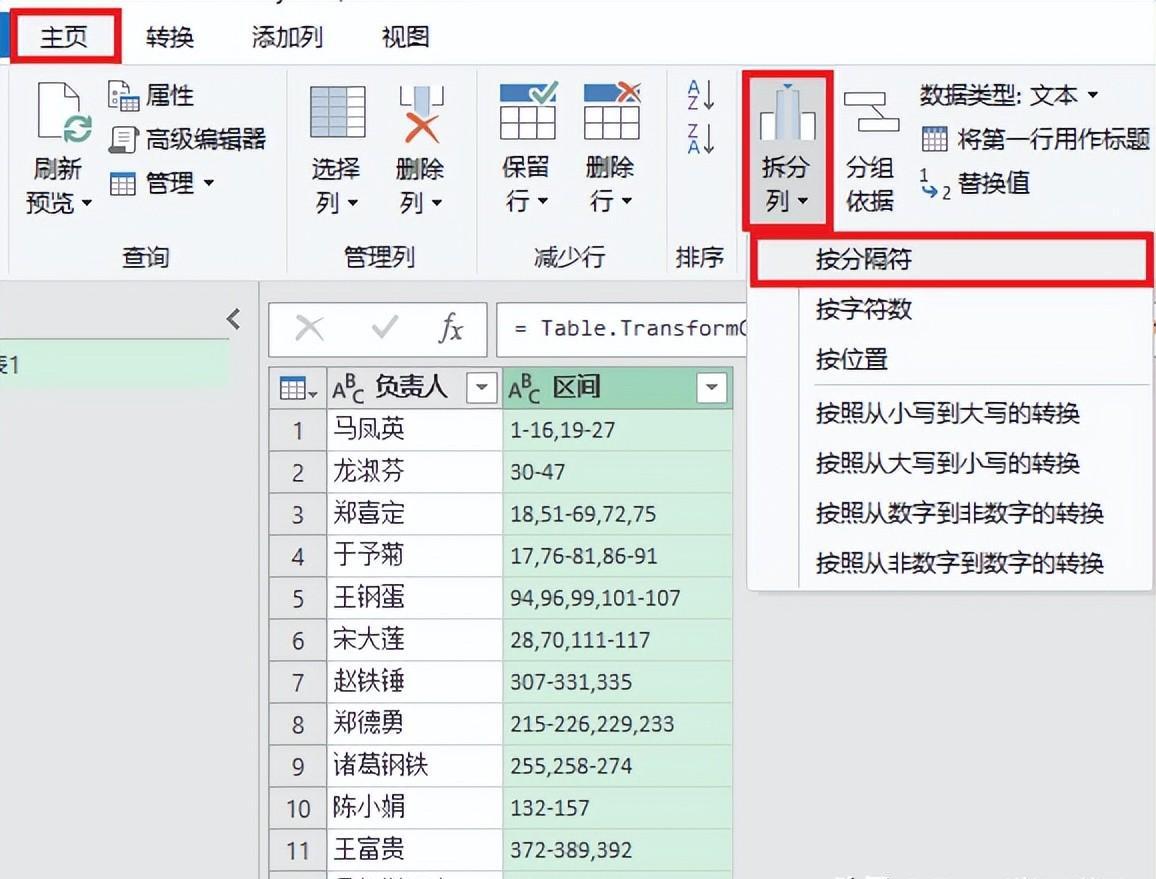1156x879 pixels.
Task: Click the fx formula icon
Action: (451, 328)
